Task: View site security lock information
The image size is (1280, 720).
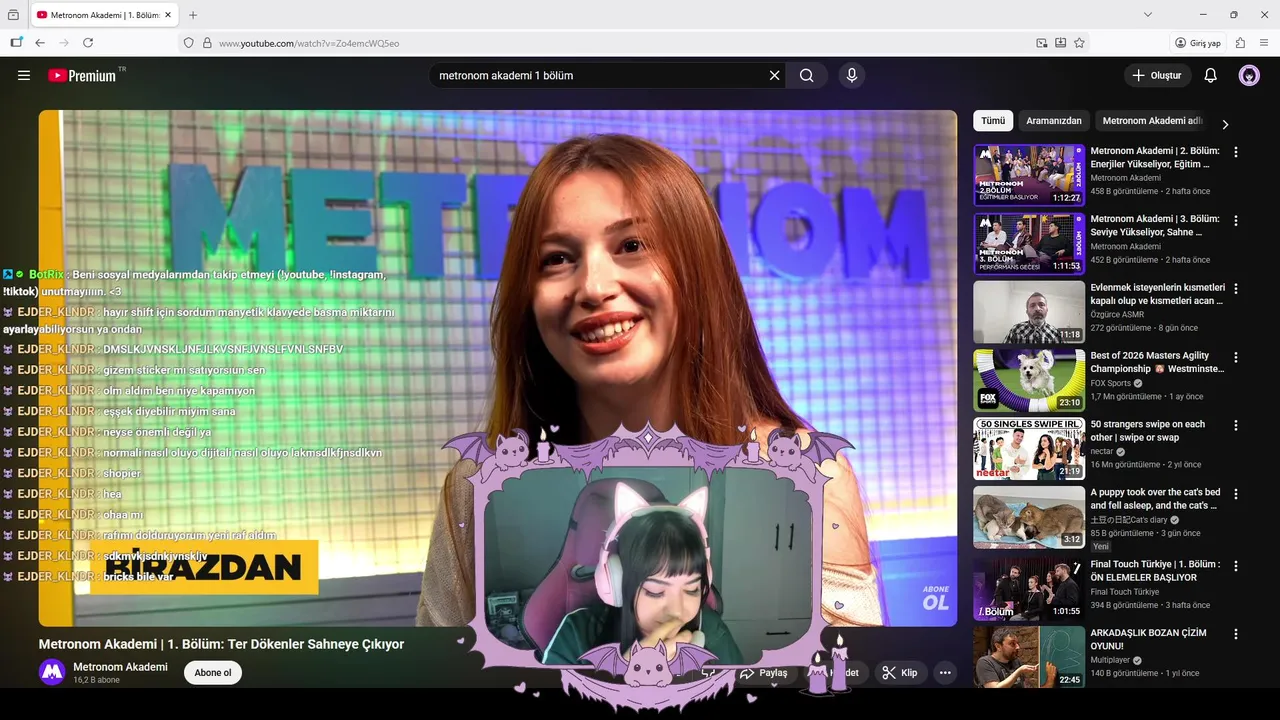Action: [207, 43]
